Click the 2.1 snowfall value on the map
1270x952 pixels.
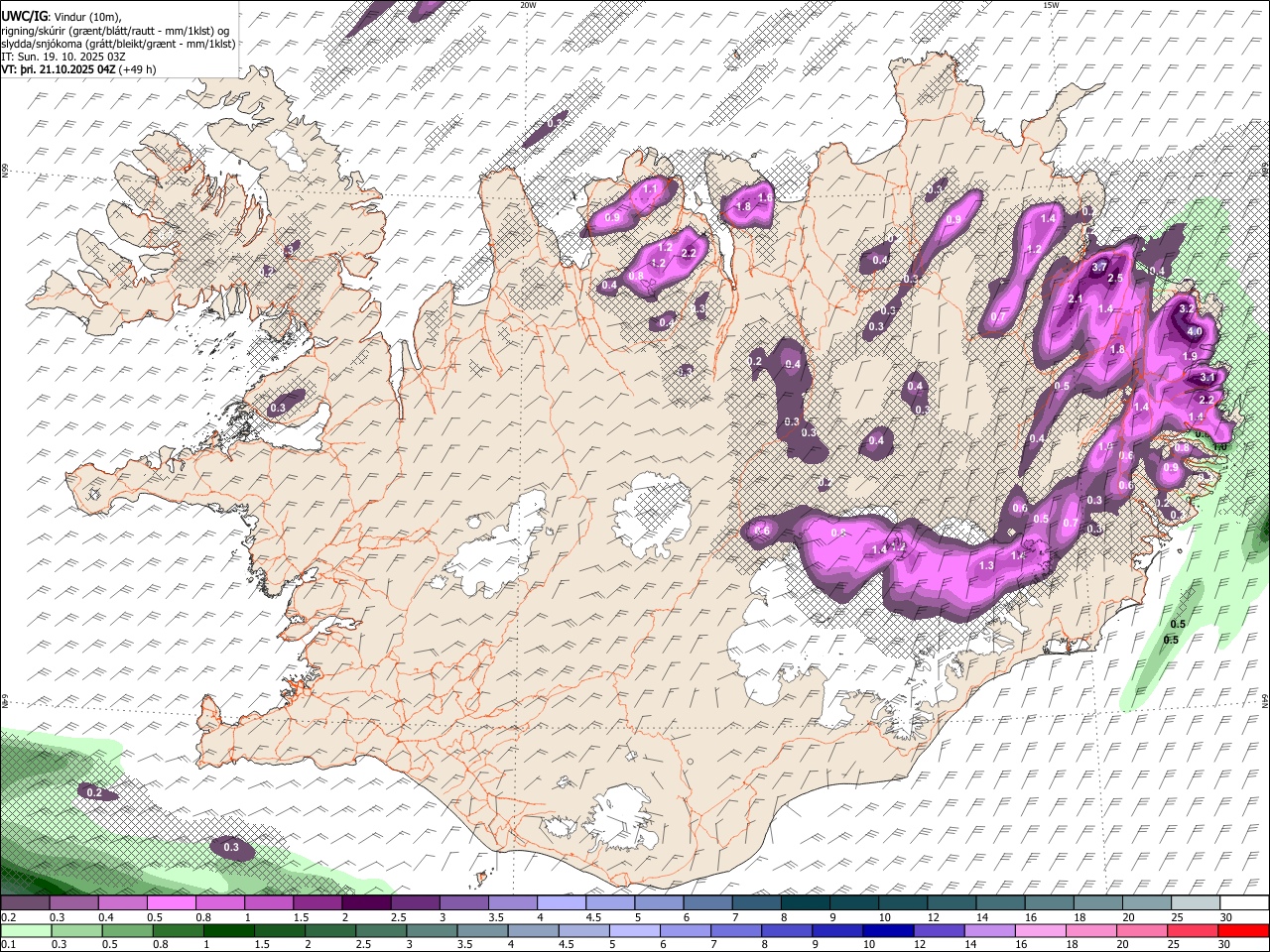[1076, 299]
